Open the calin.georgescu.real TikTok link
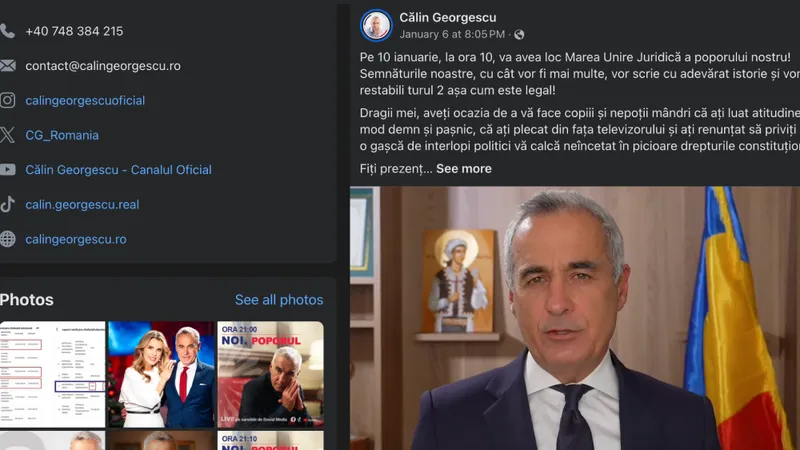This screenshot has height=450, width=800. (x=82, y=205)
